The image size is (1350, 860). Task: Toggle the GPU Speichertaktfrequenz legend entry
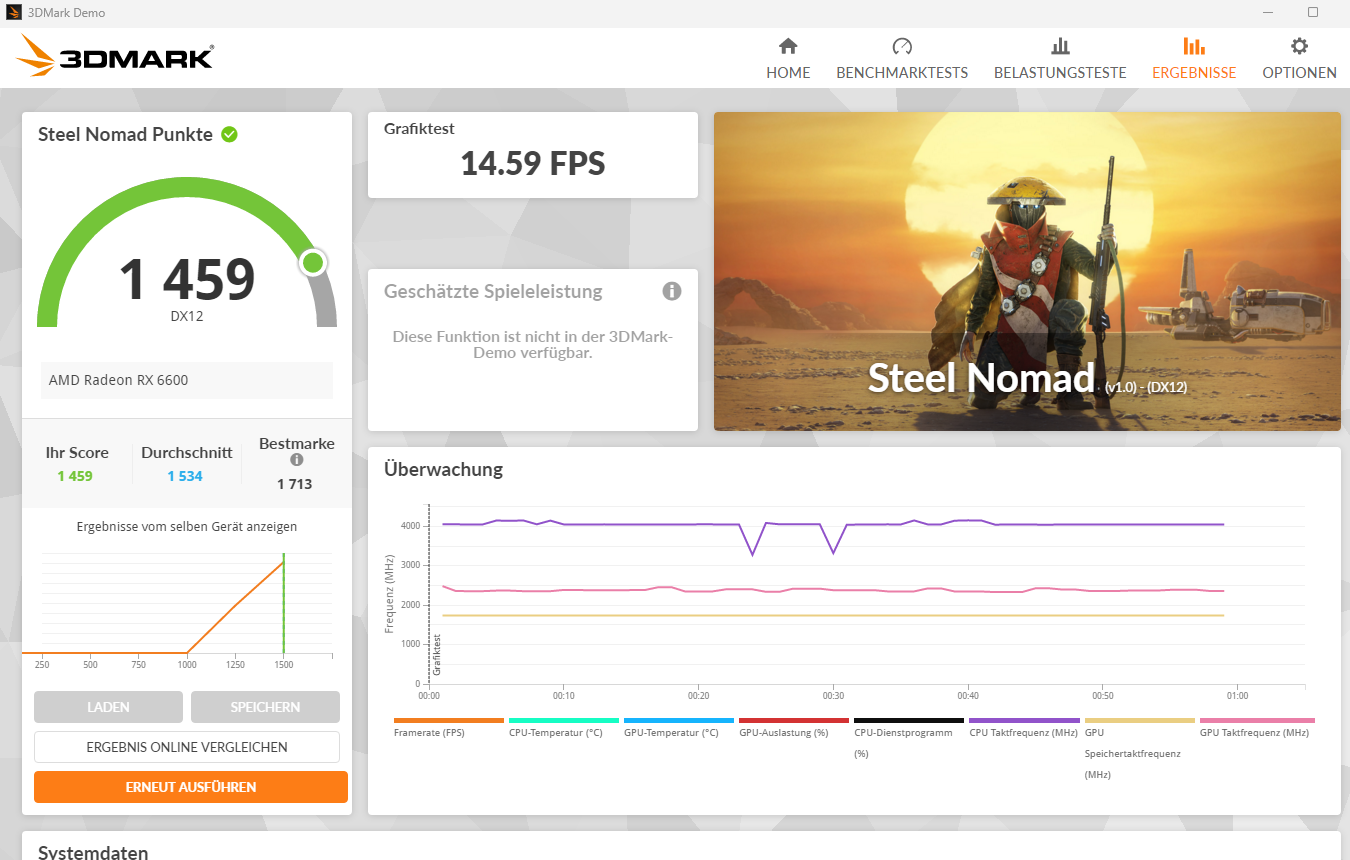tap(1139, 748)
